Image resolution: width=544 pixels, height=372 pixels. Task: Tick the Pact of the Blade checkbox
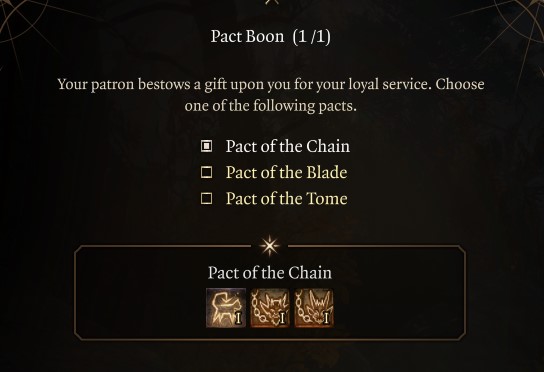click(x=207, y=172)
